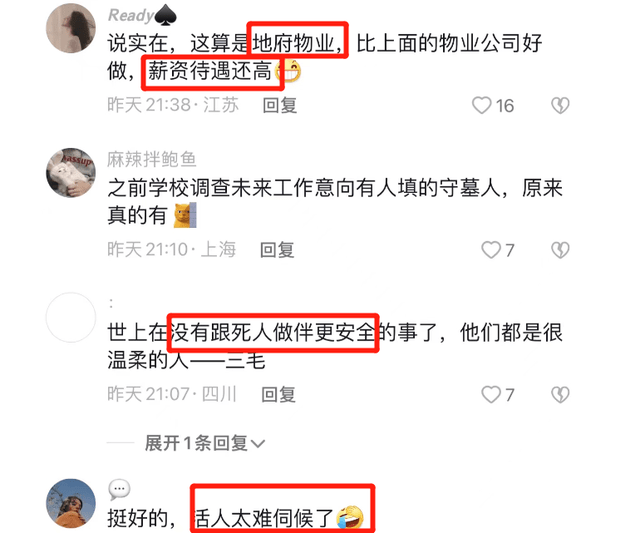Reply to the 昨天 21:10 上海 comment
The height and width of the screenshot is (533, 640).
point(277,250)
